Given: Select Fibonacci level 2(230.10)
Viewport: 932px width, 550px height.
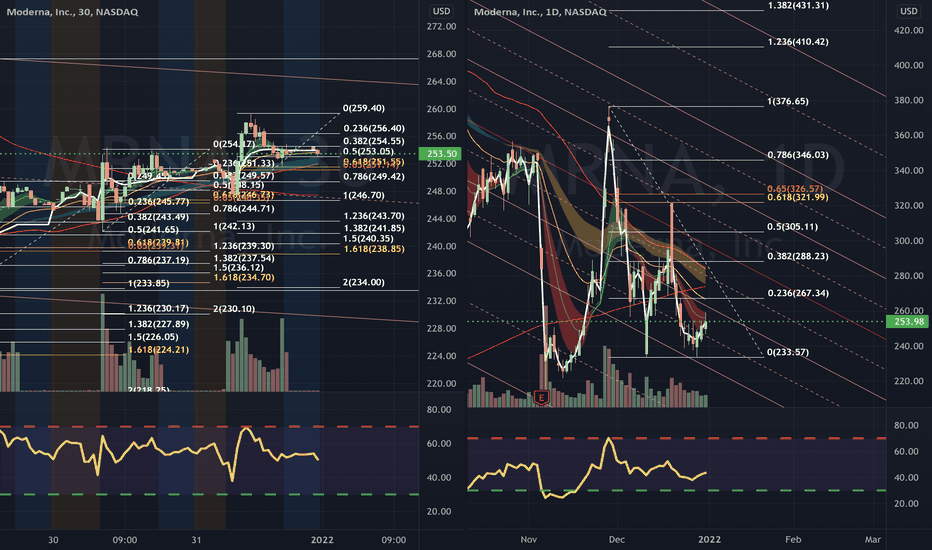Looking at the screenshot, I should (x=234, y=309).
